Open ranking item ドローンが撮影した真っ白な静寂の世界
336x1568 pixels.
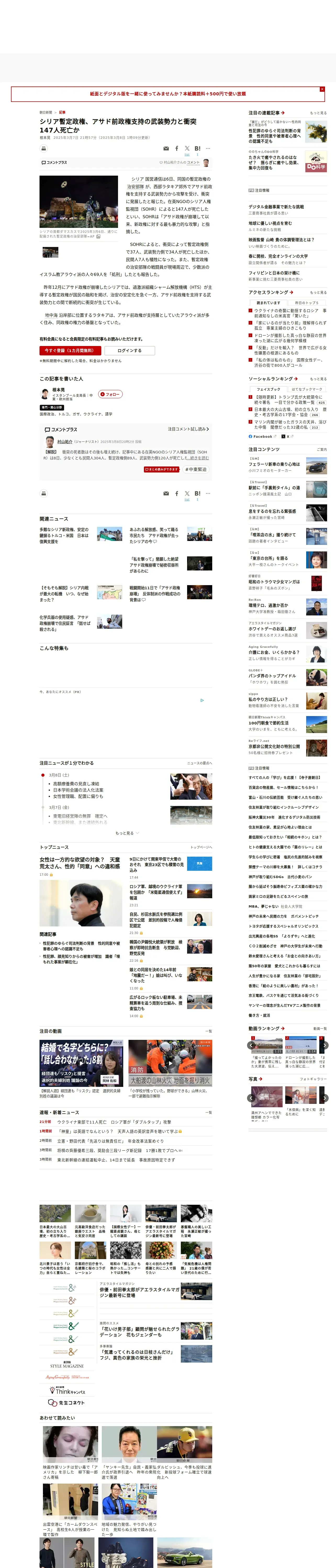290,338
